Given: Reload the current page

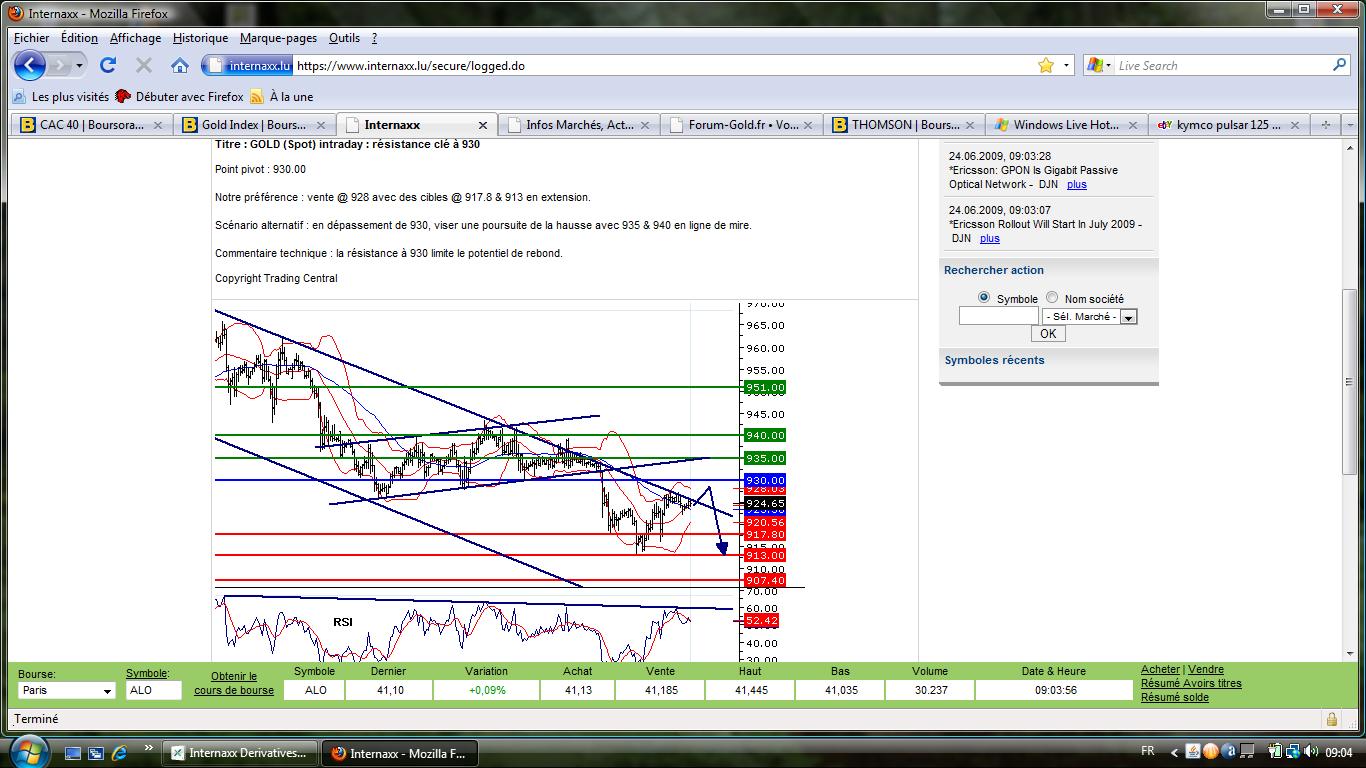Looking at the screenshot, I should tap(108, 65).
